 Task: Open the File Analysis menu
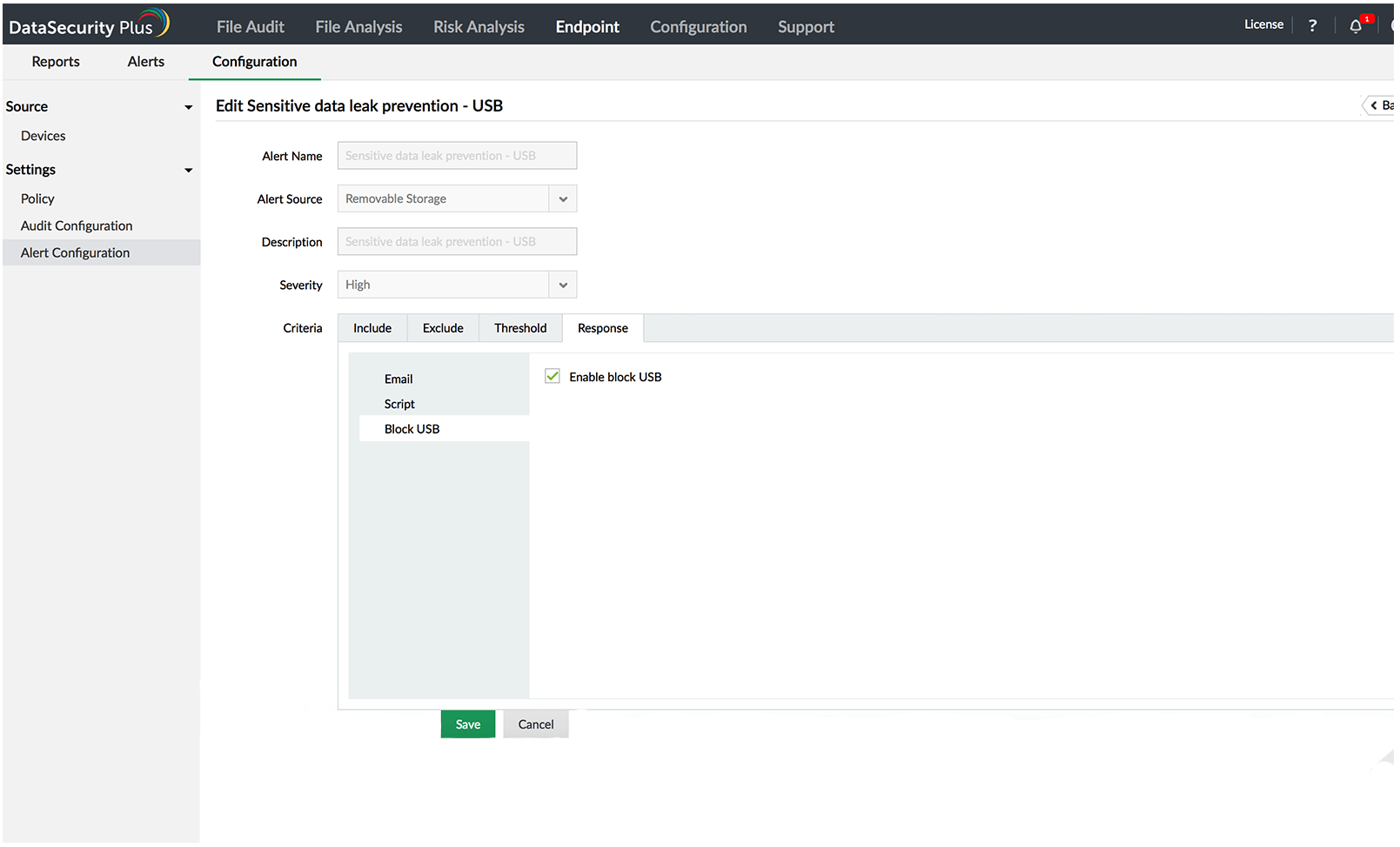pyautogui.click(x=358, y=27)
